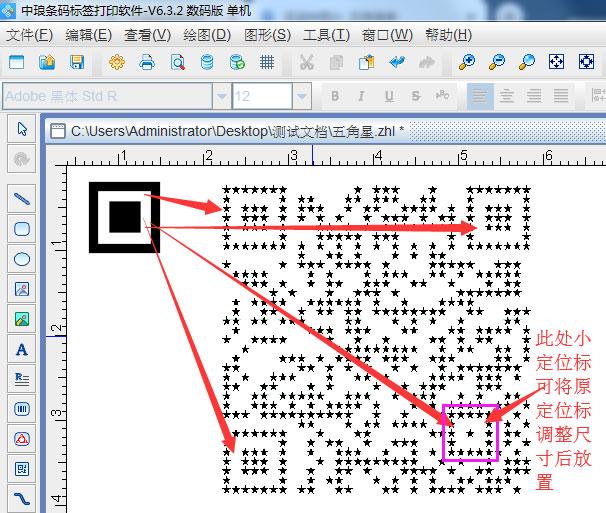The image size is (606, 513).
Task: Expand the font name dropdown
Action: 222,96
